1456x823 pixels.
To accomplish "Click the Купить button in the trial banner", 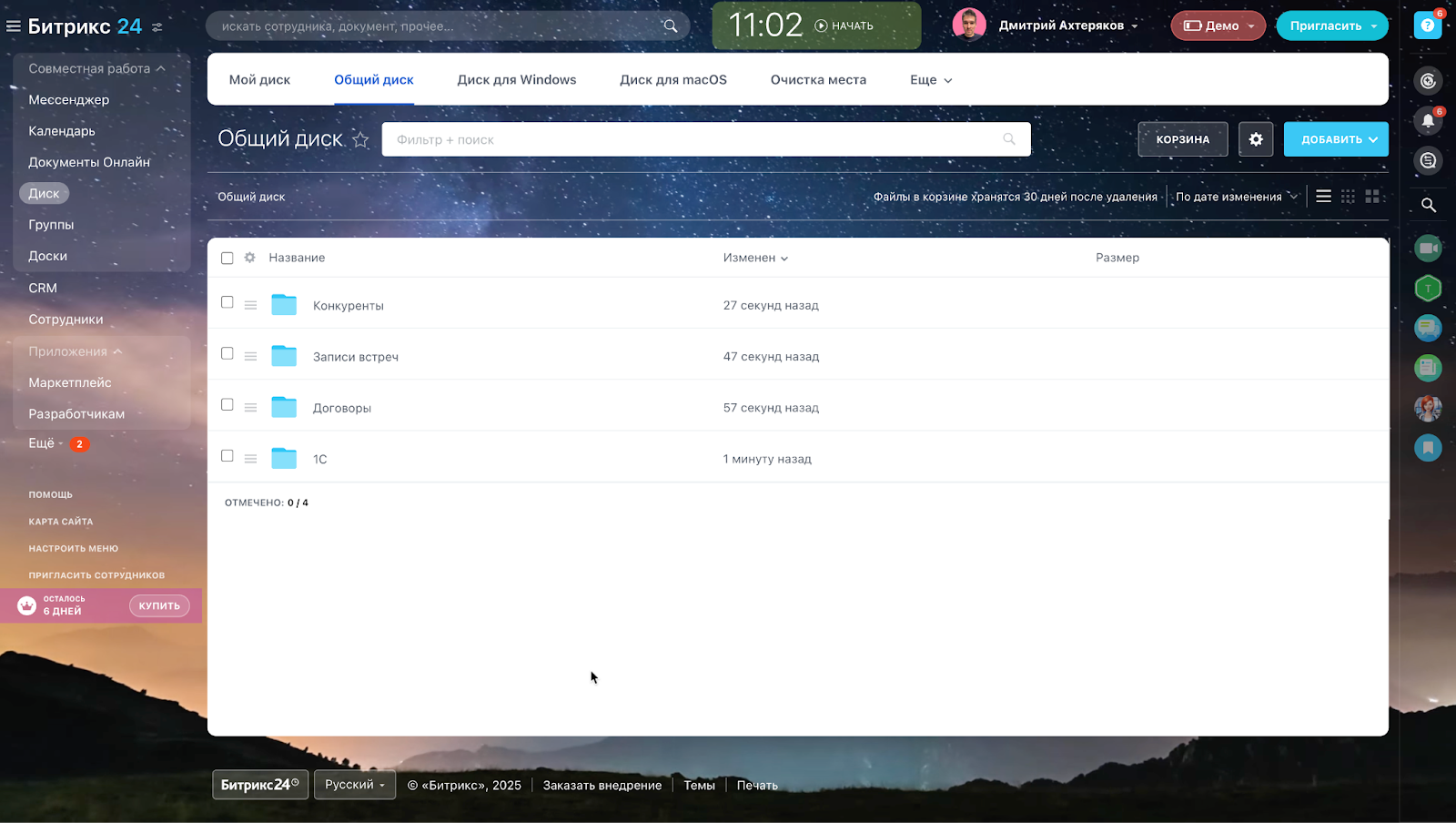I will tap(159, 605).
